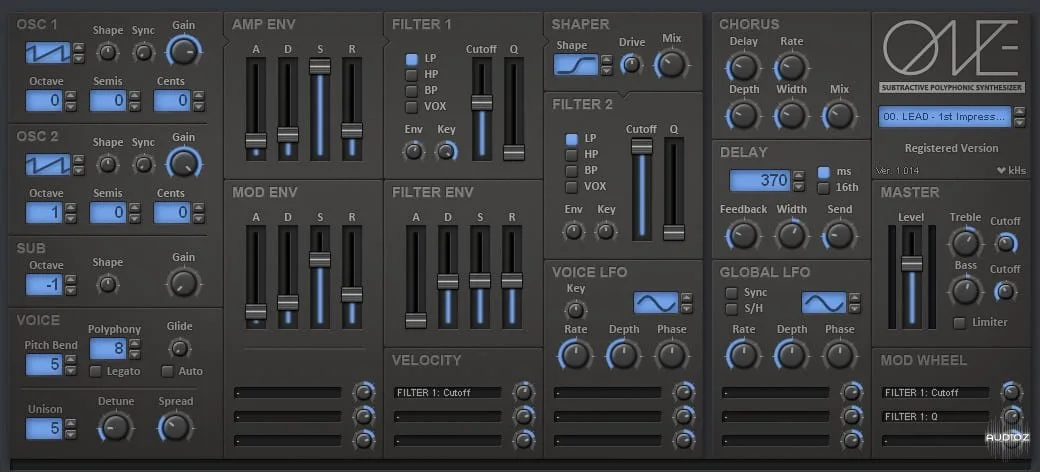Click the OSC 1 Semis value field
Image resolution: width=1040 pixels, height=472 pixels.
[x=107, y=101]
